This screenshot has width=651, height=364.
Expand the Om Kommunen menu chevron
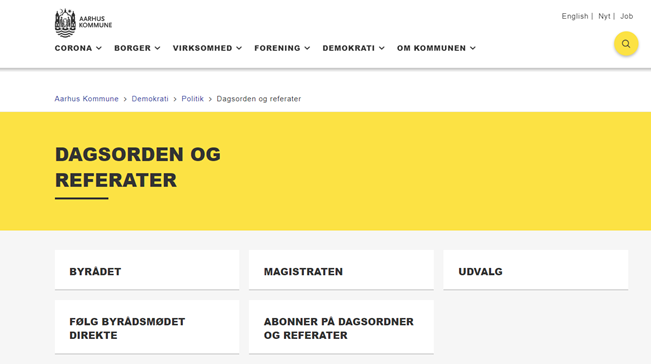472,48
